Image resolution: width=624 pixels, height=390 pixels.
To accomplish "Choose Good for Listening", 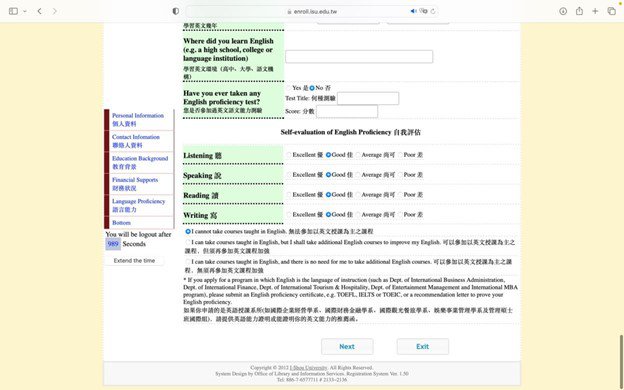I will [x=328, y=155].
